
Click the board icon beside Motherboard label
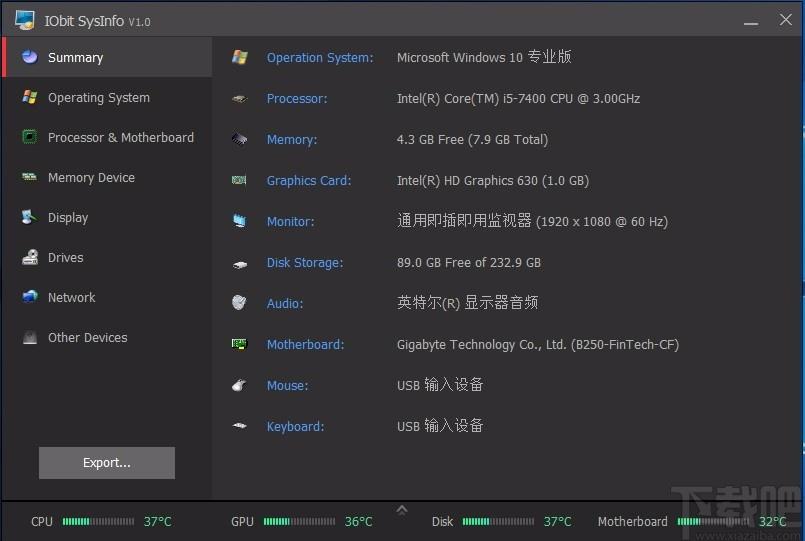pos(239,344)
